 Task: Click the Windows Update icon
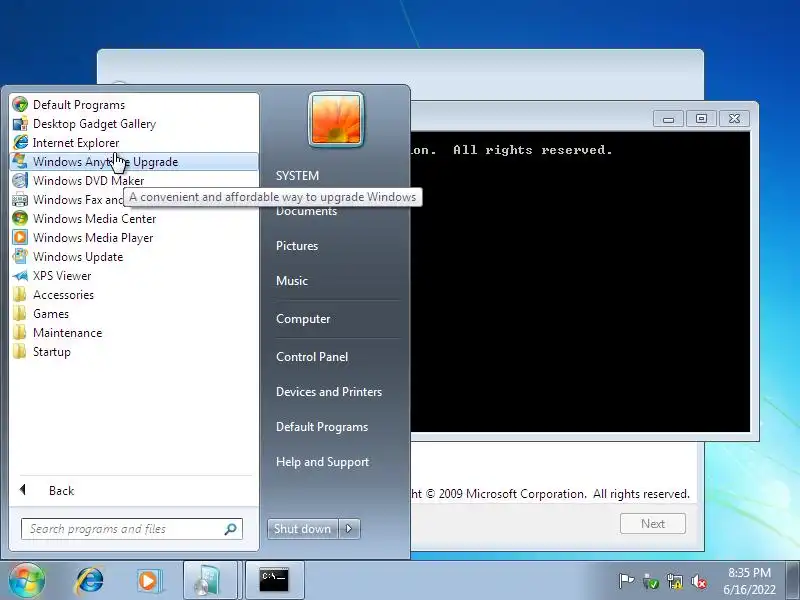click(20, 257)
